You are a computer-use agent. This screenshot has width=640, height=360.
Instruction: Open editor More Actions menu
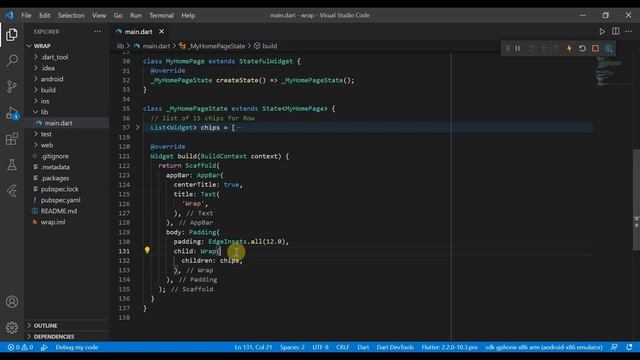tap(629, 31)
